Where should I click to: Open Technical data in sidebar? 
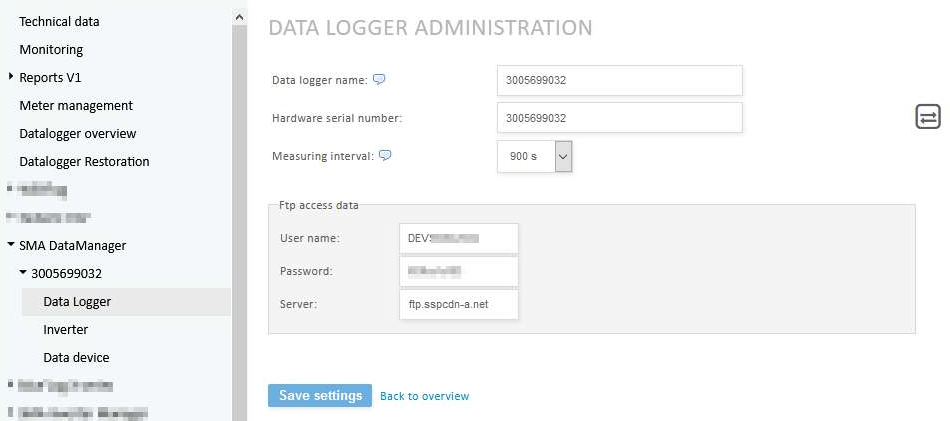59,21
